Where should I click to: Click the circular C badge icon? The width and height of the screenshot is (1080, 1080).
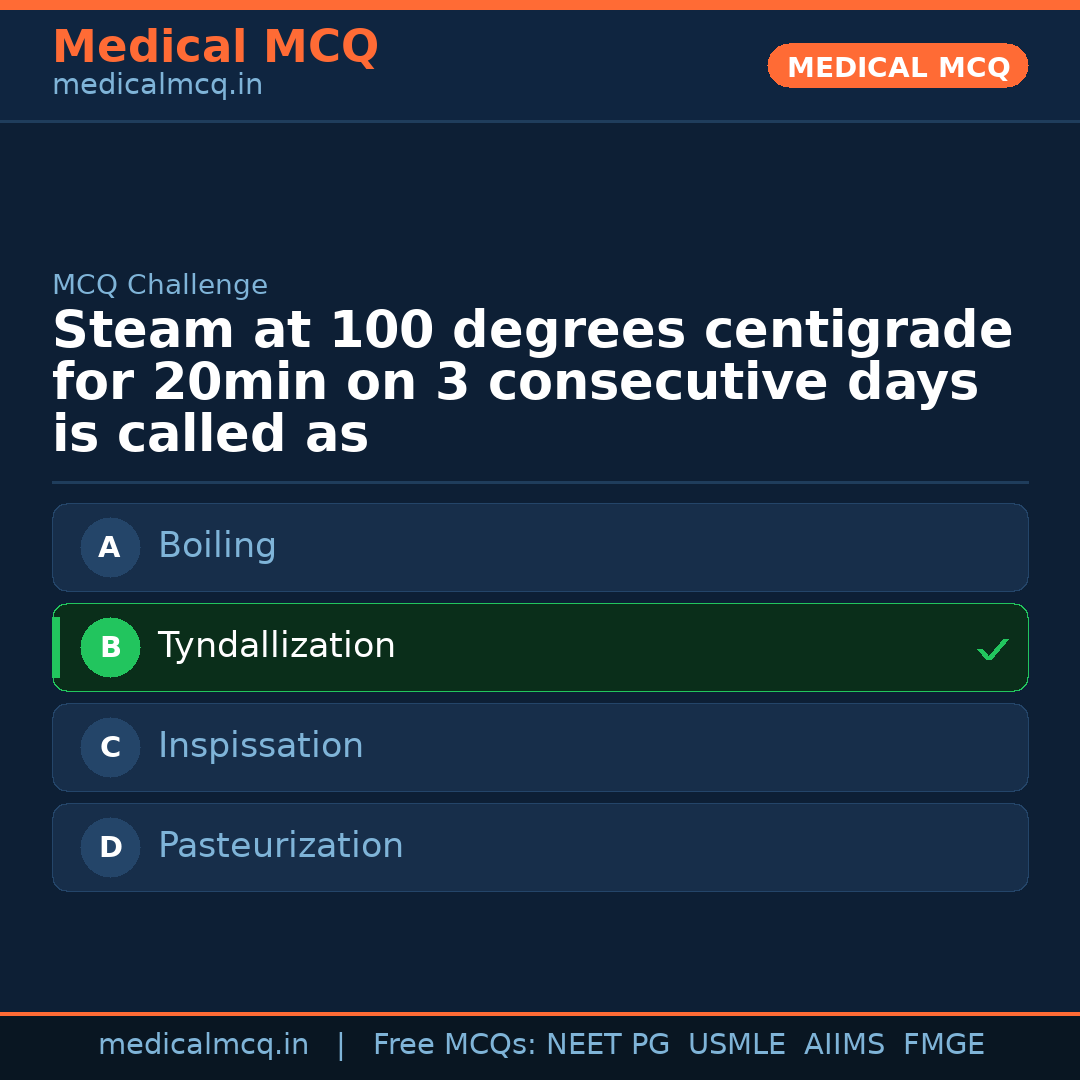point(110,747)
